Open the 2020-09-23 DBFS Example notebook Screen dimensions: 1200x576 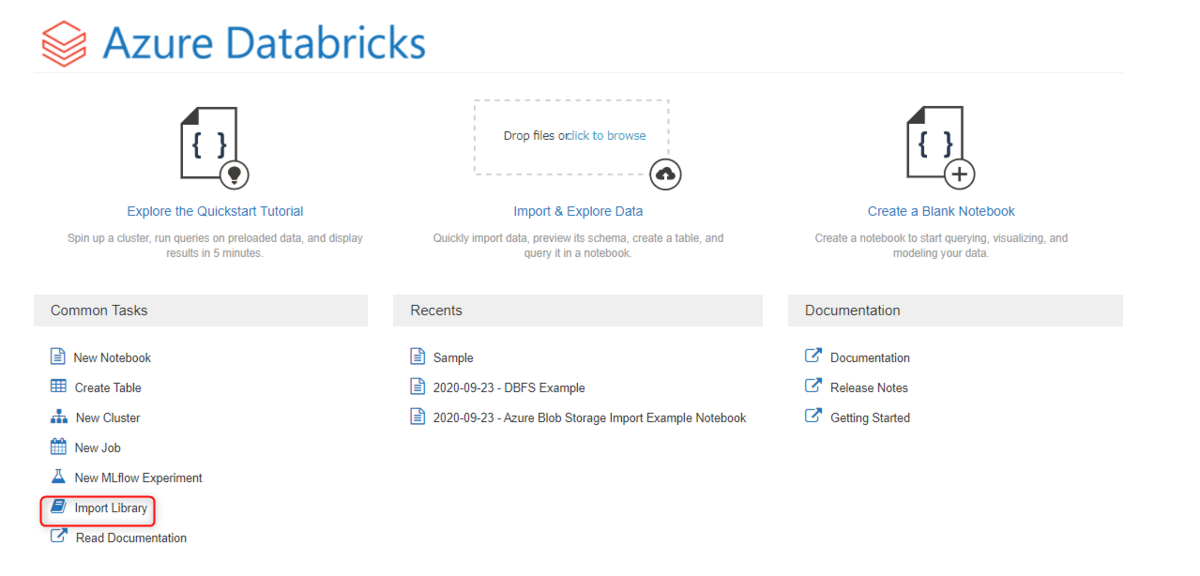coord(509,388)
